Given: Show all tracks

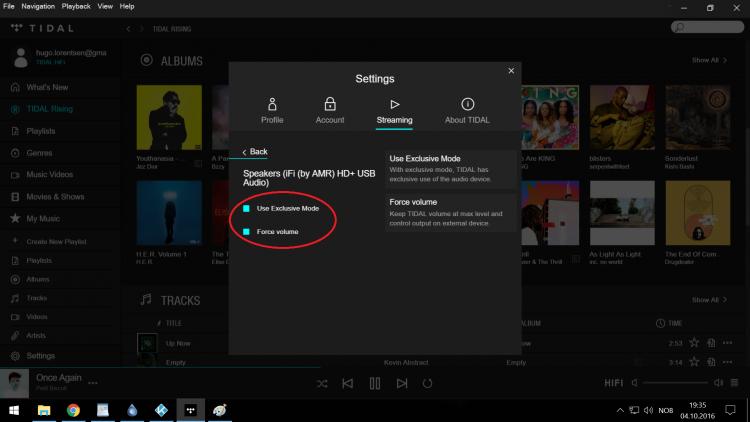Looking at the screenshot, I should point(709,300).
